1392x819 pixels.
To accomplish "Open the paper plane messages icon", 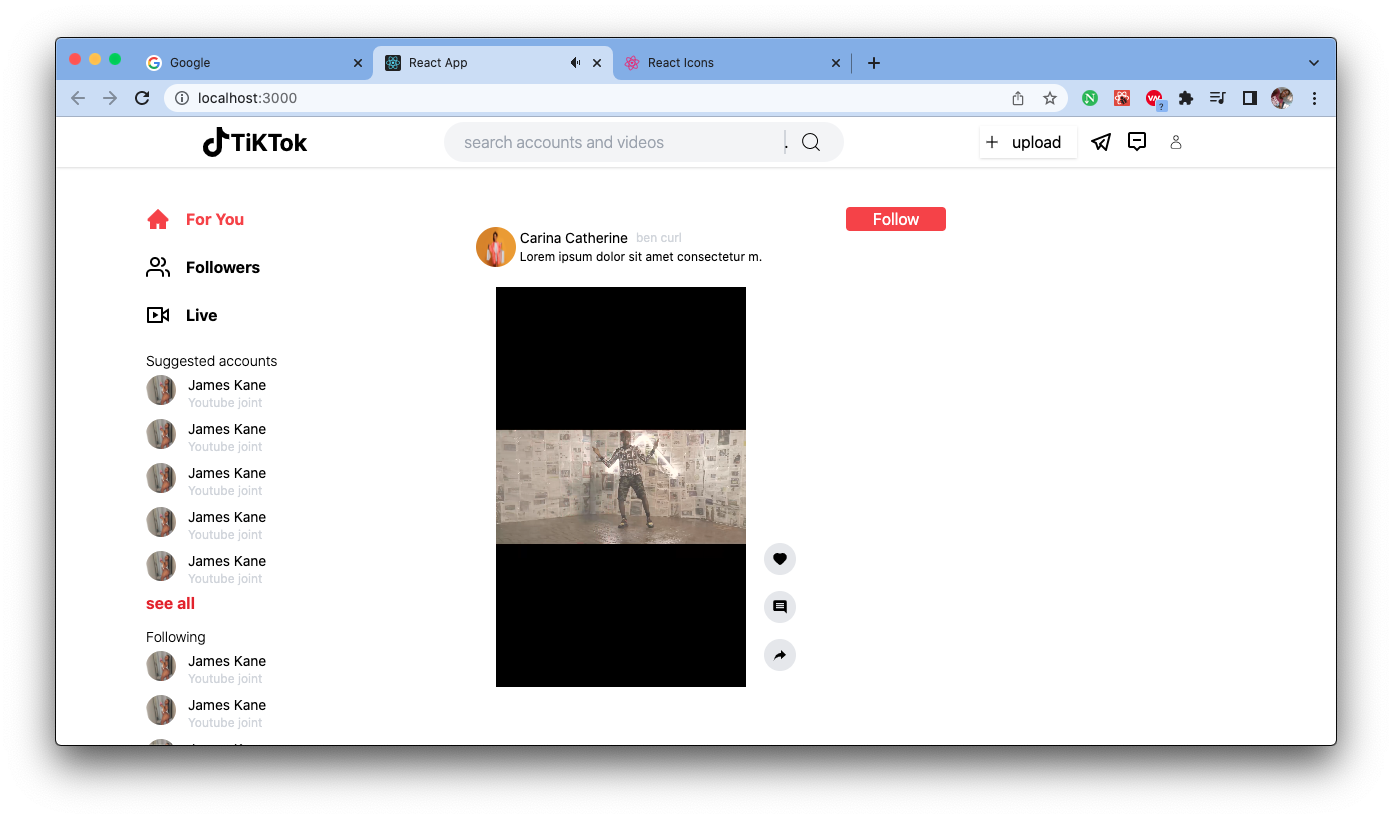I will pos(1101,142).
